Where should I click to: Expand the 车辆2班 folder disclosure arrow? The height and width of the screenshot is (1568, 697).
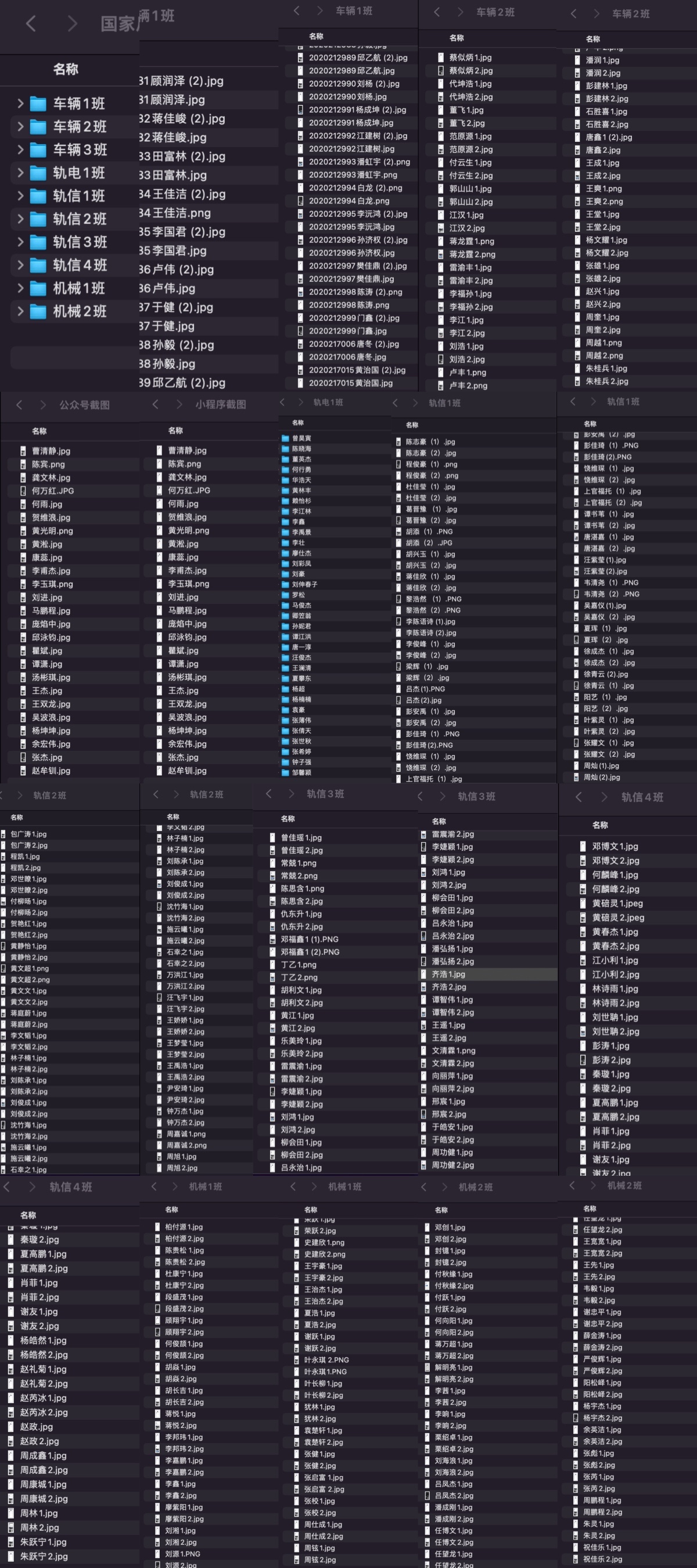click(x=21, y=127)
